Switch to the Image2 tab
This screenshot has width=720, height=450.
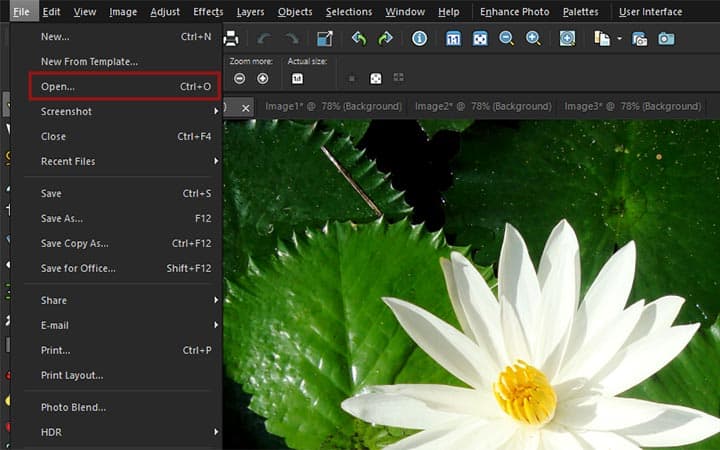pos(483,107)
